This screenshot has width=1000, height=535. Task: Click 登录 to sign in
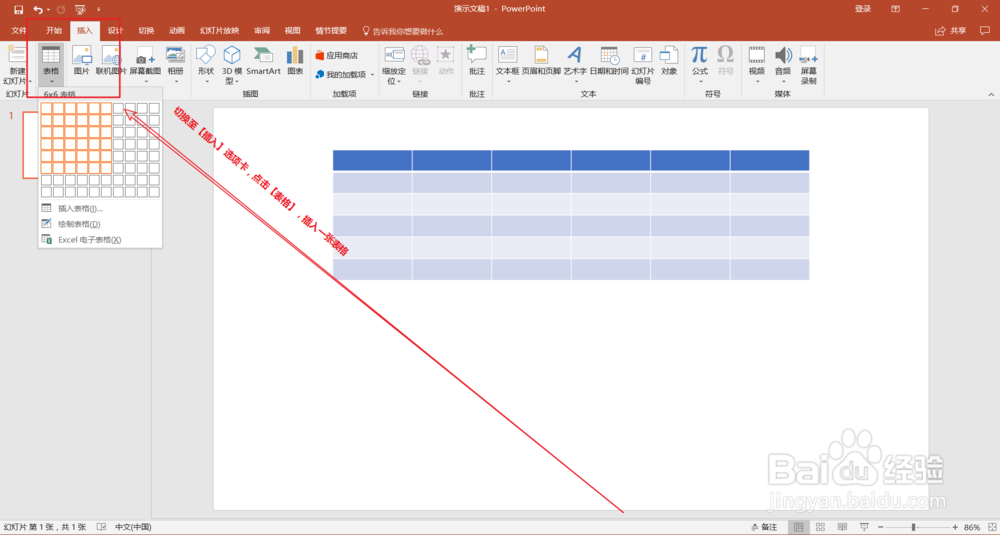tap(863, 9)
